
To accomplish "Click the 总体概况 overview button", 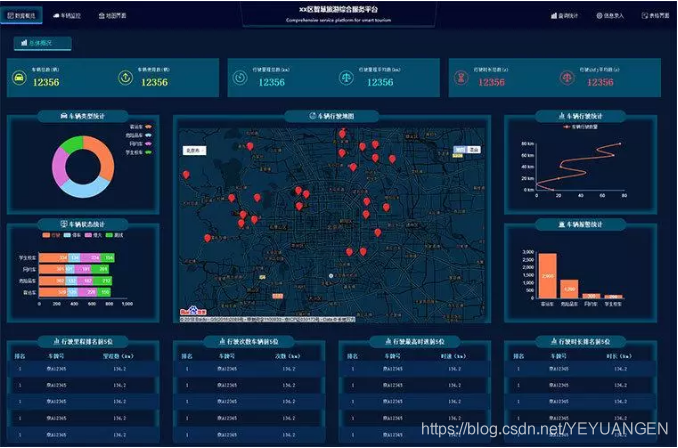I will [x=42, y=43].
